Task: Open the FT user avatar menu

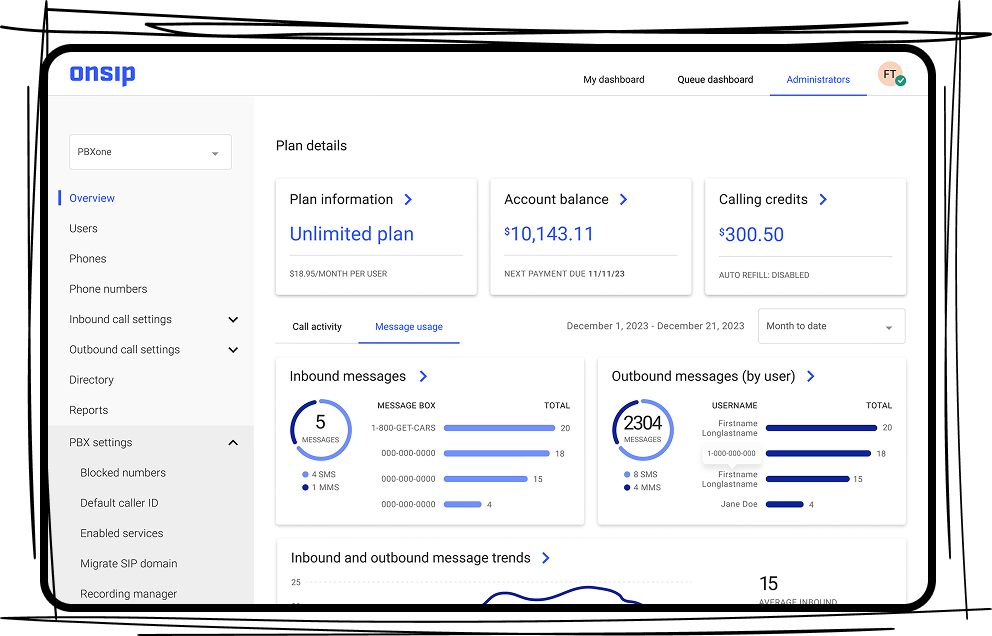Action: click(x=890, y=75)
